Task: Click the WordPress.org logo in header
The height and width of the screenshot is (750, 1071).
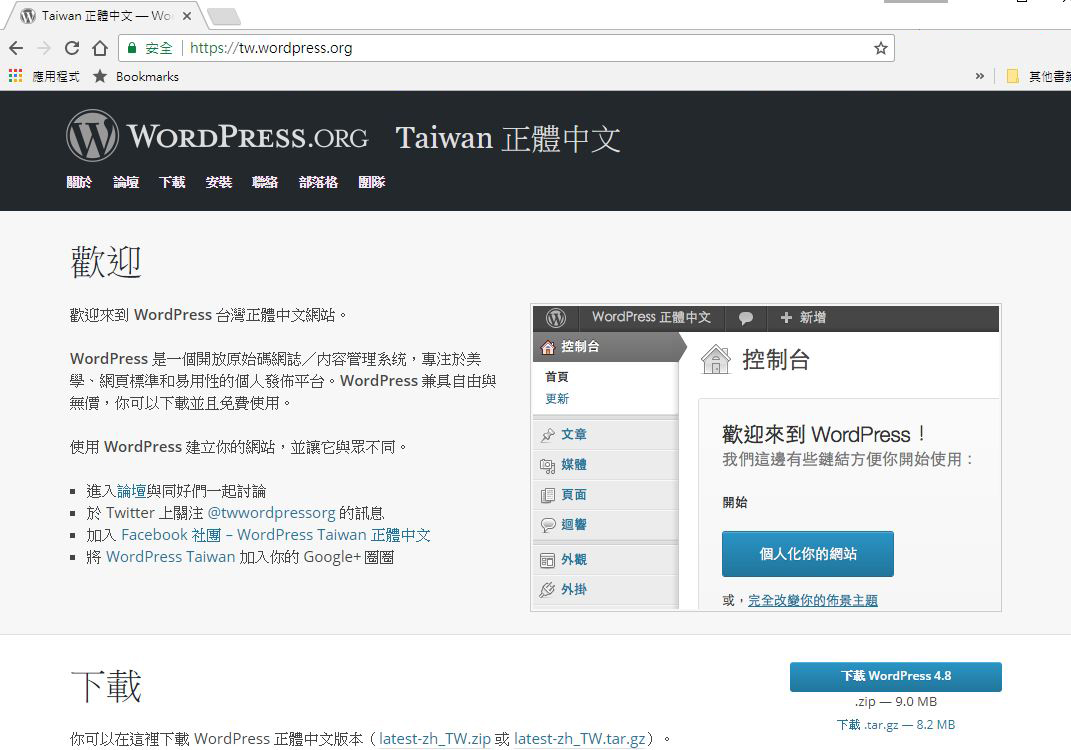Action: [x=217, y=136]
